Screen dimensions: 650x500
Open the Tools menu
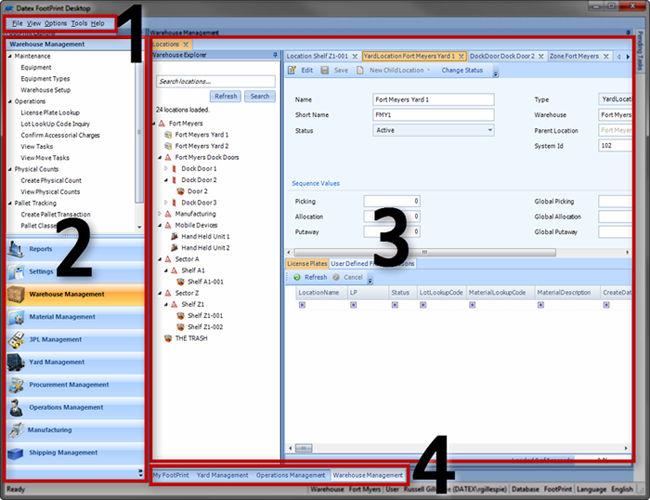pyautogui.click(x=79, y=23)
